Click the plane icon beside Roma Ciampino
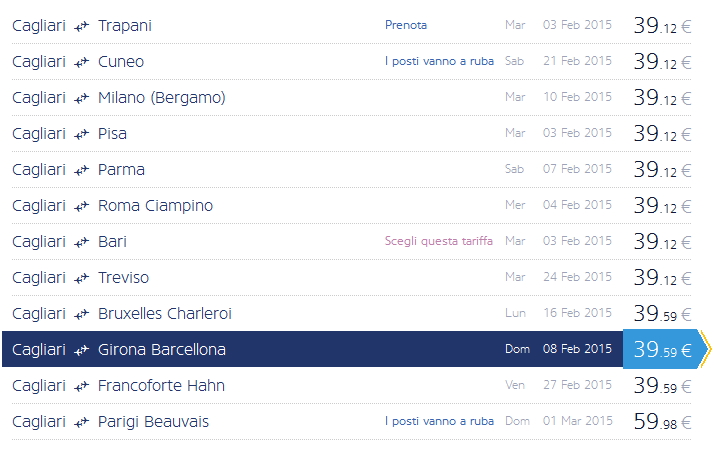Viewport: 714px width, 450px height. coord(82,206)
